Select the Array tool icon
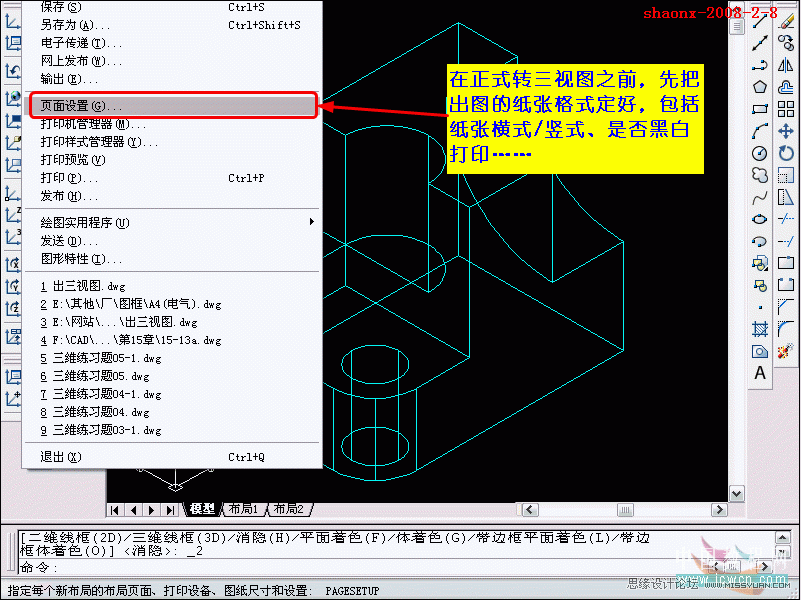 pos(786,109)
